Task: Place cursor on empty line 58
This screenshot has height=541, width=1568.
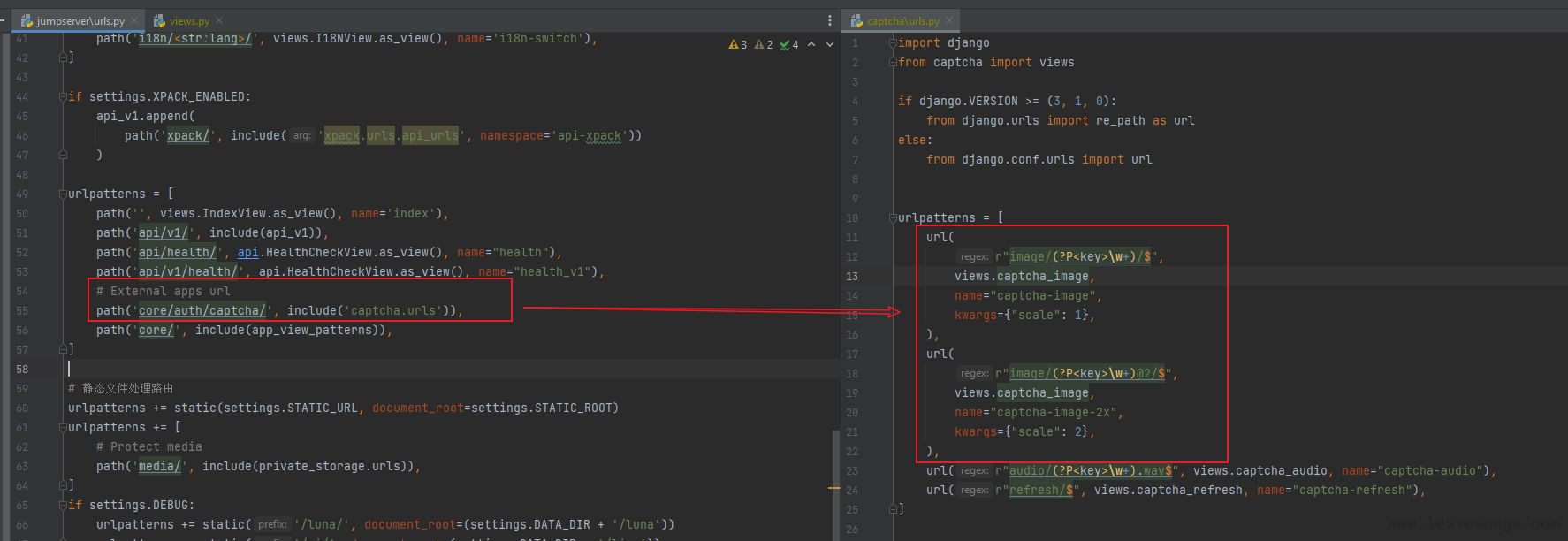Action: pos(265,369)
